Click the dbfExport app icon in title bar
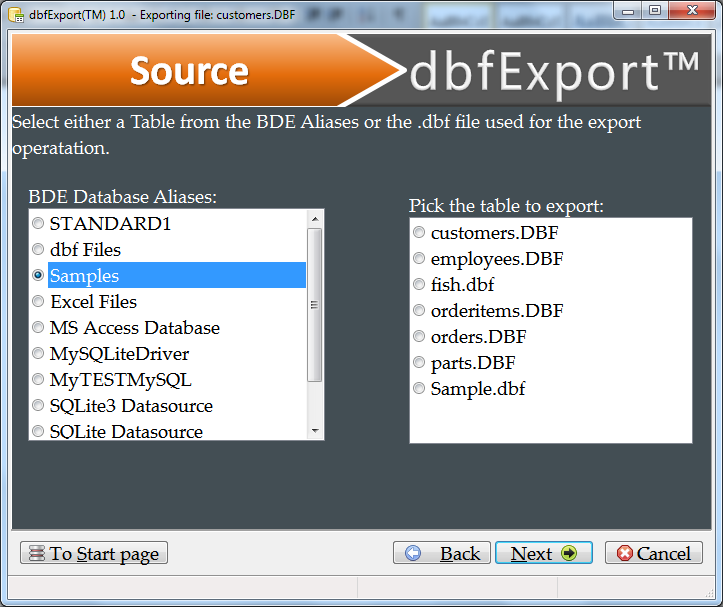The image size is (723, 607). [16, 15]
